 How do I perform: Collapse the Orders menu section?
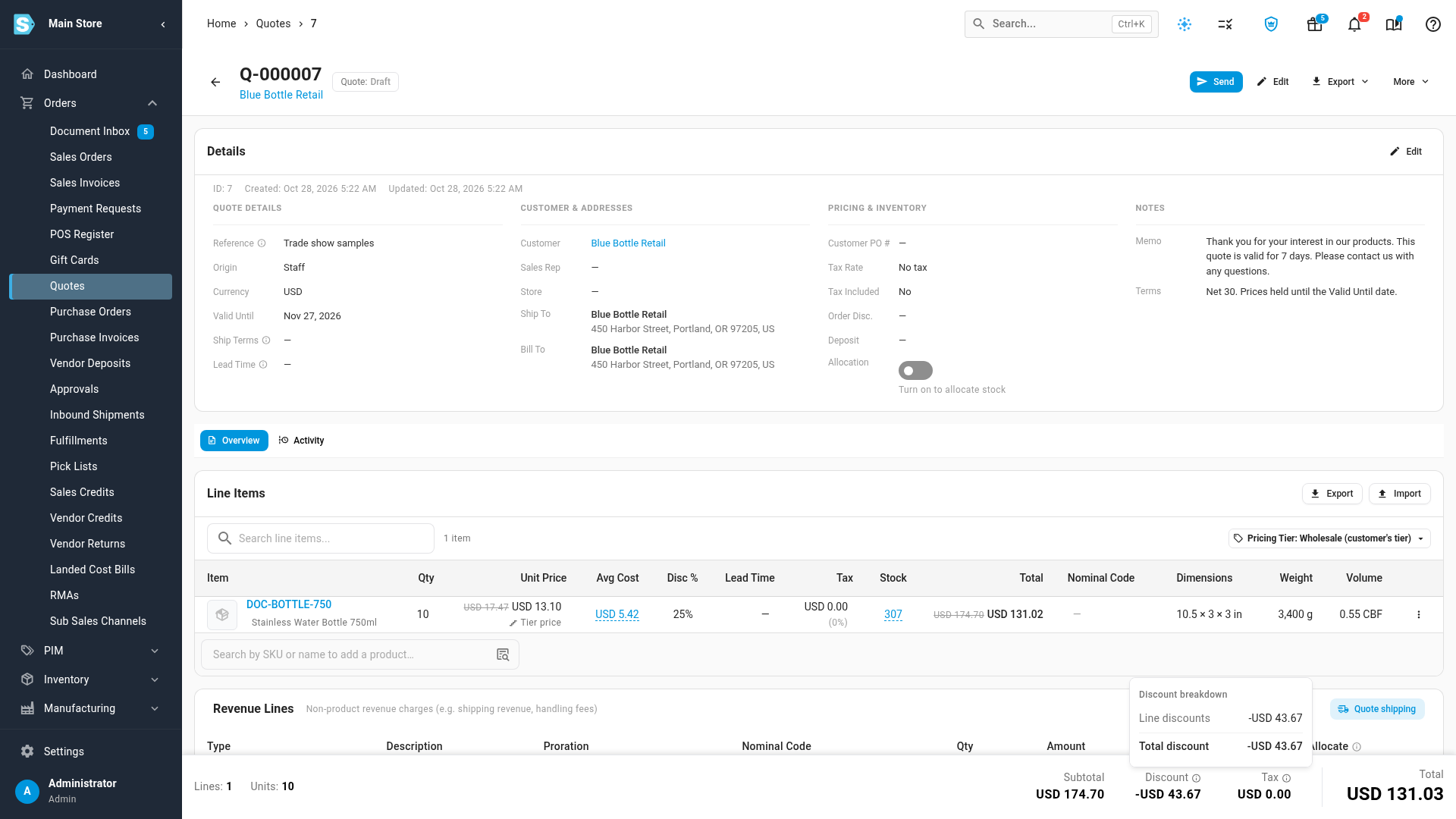coord(152,103)
